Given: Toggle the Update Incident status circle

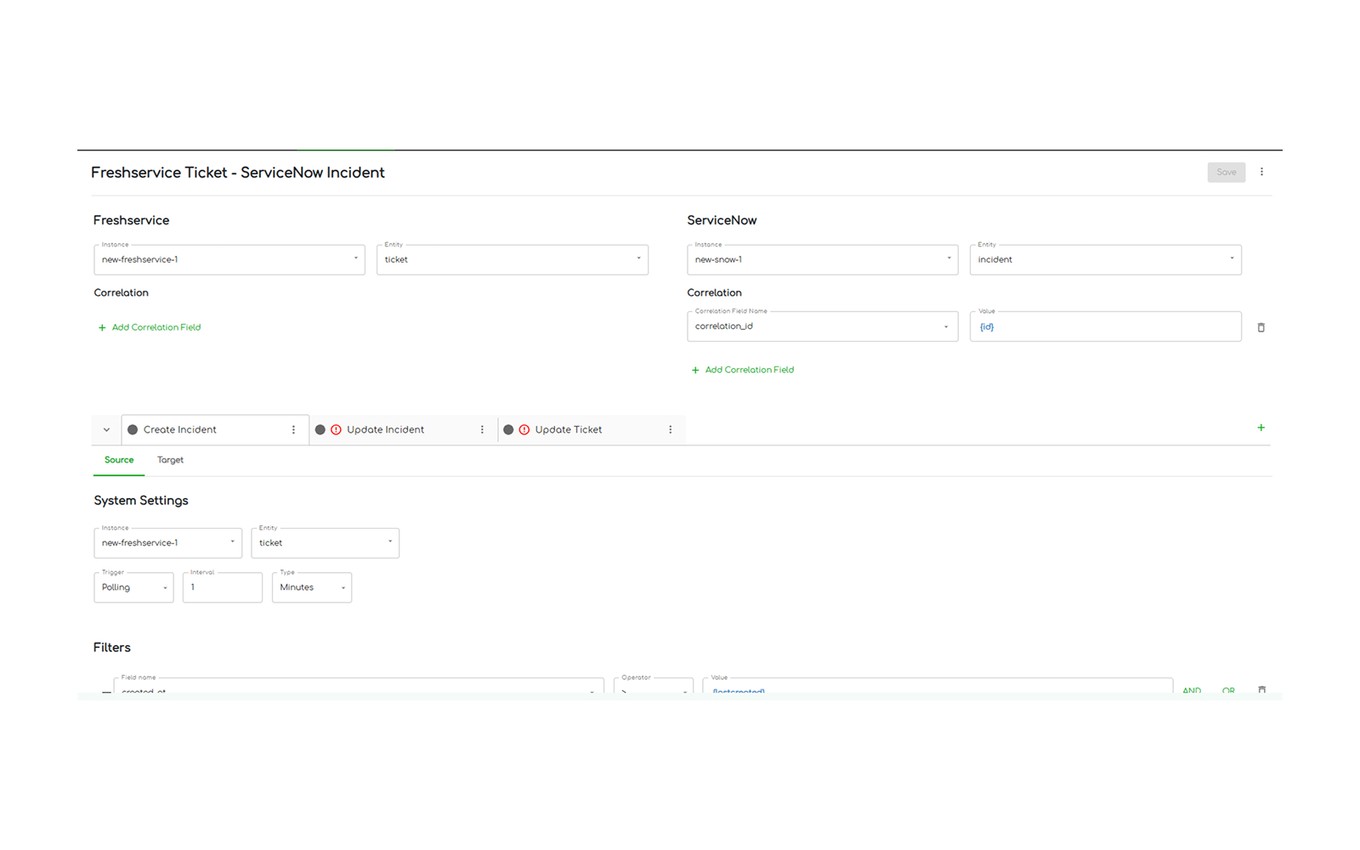Looking at the screenshot, I should pyautogui.click(x=320, y=430).
